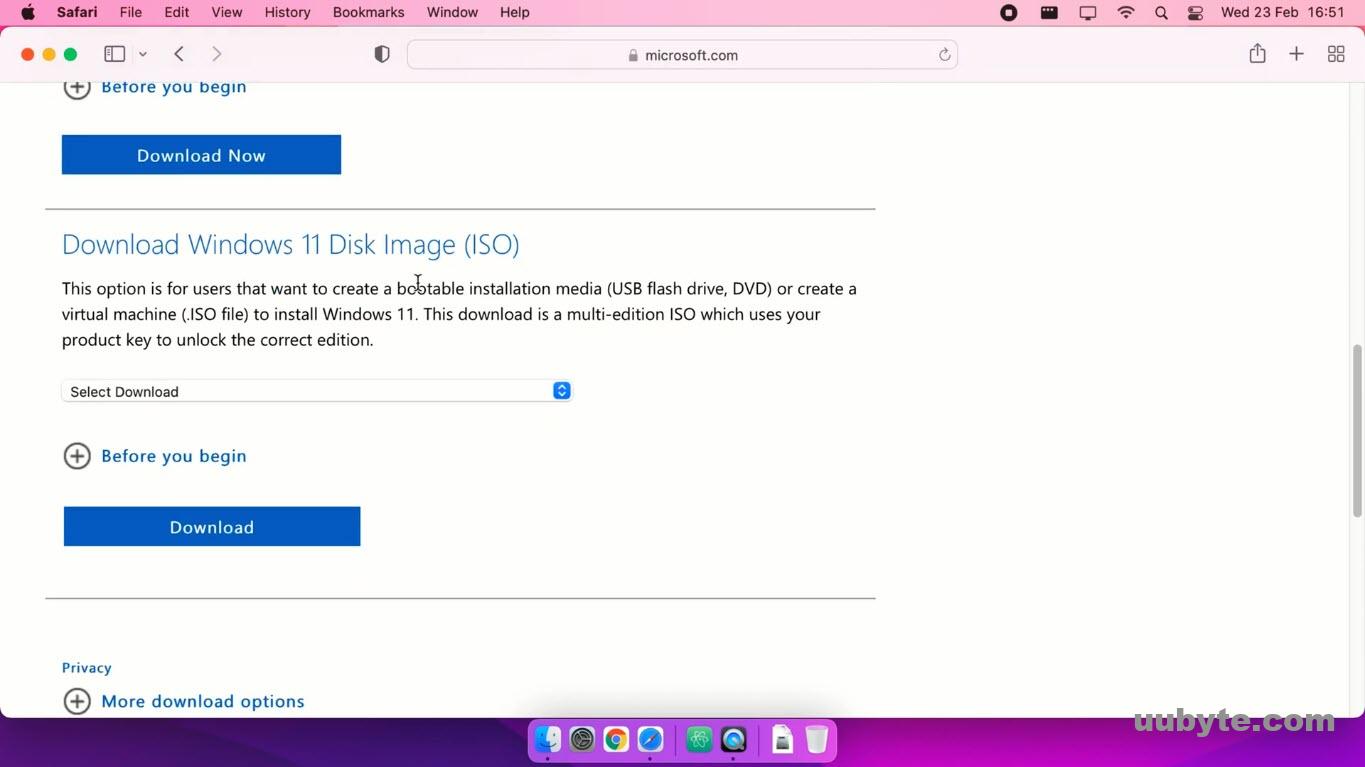Open the View menu
The height and width of the screenshot is (767, 1365).
227,12
